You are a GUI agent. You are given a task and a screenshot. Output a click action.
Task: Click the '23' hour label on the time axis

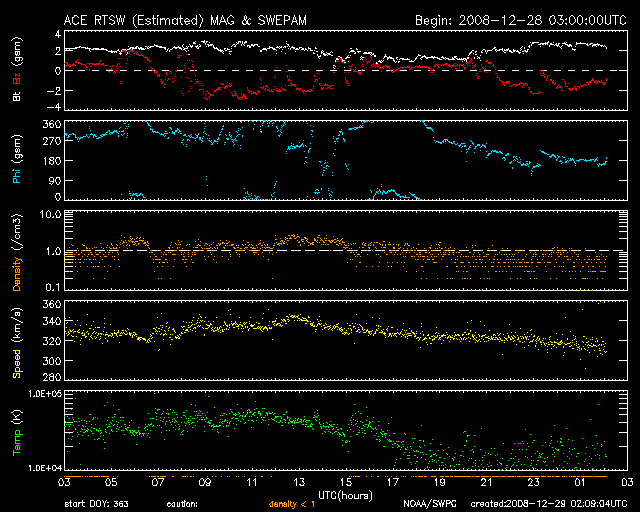533,482
